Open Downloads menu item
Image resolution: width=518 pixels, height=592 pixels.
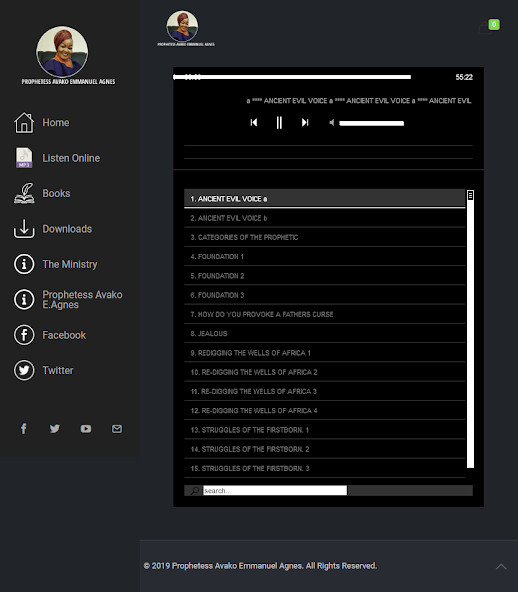tap(67, 229)
